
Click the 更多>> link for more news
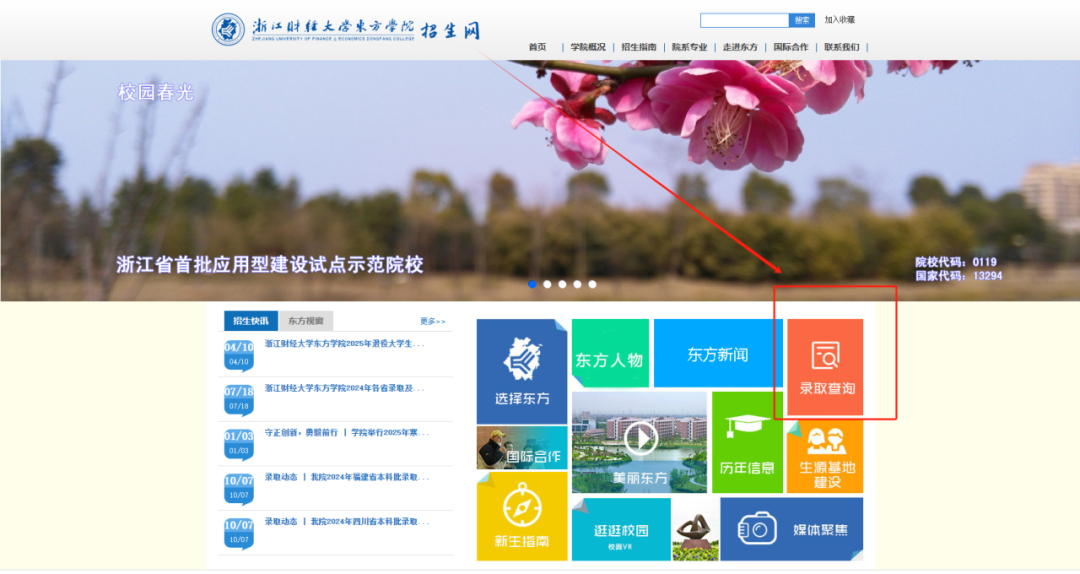coord(432,321)
